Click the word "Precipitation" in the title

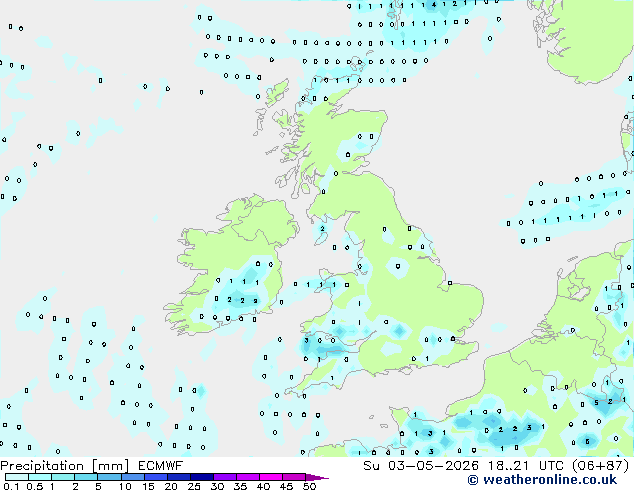click(42, 466)
